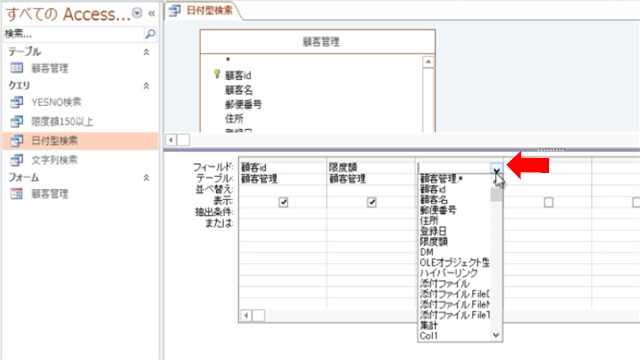Collapse the テーブル group chevron
This screenshot has height=360, width=640.
pos(146,52)
